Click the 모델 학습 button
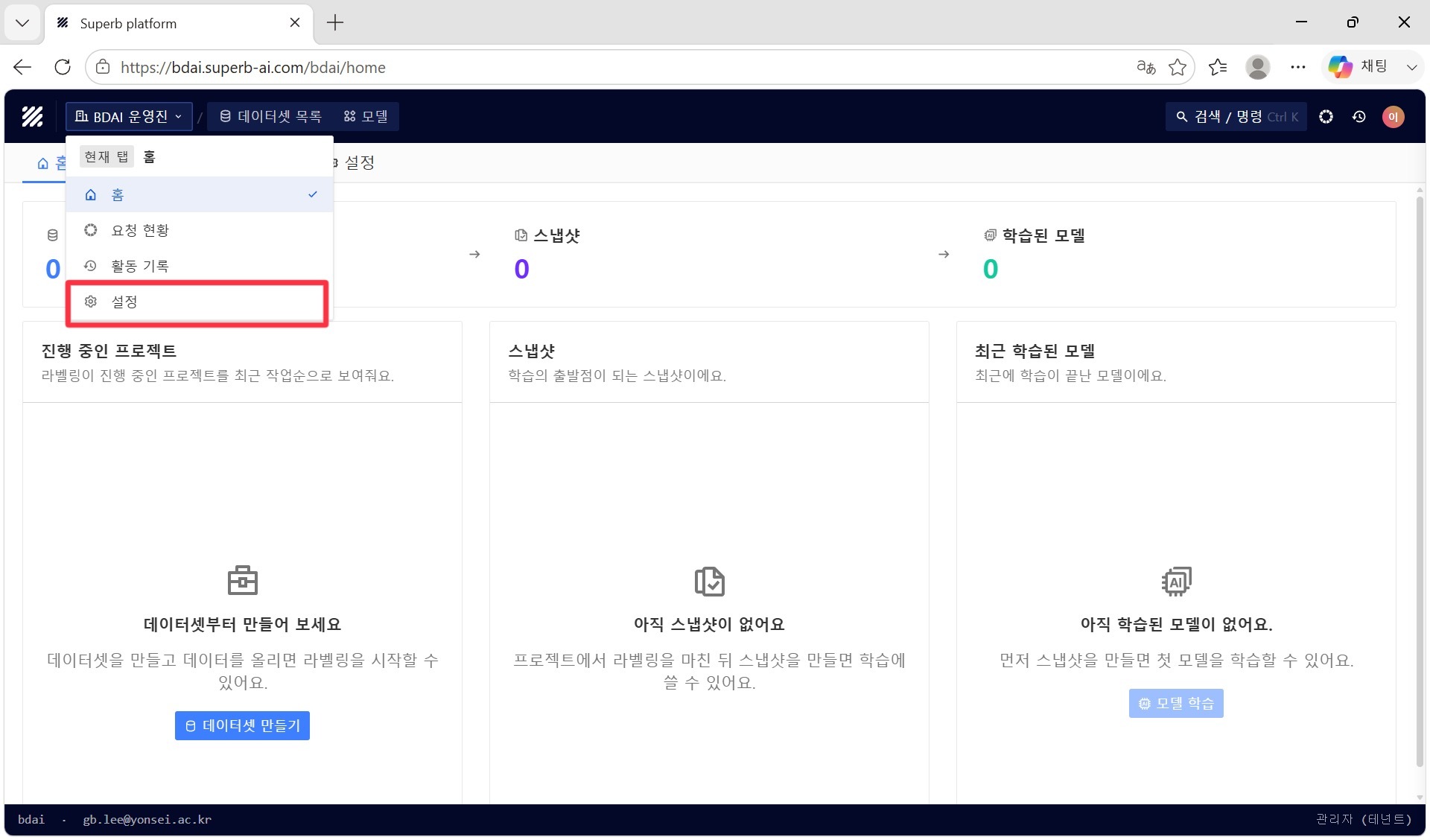Screen dimensions: 1430x840 (x=1176, y=703)
